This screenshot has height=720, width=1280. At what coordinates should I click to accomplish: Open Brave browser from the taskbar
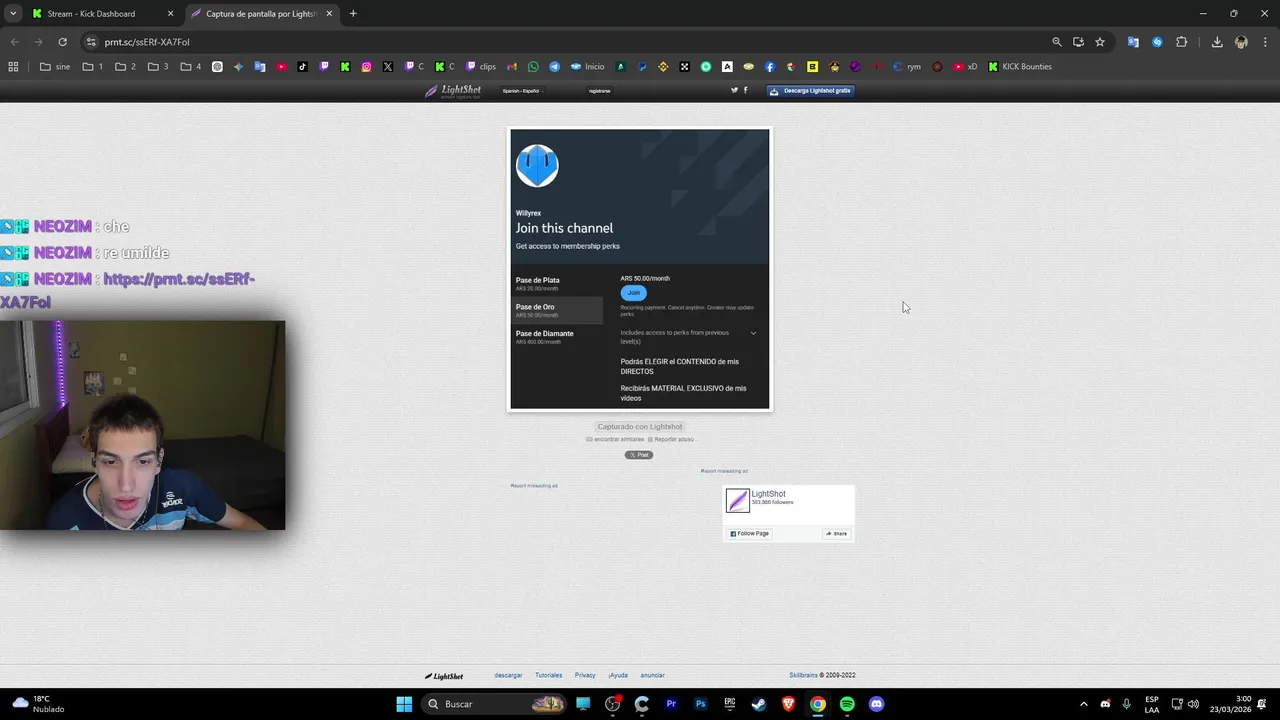[x=788, y=704]
